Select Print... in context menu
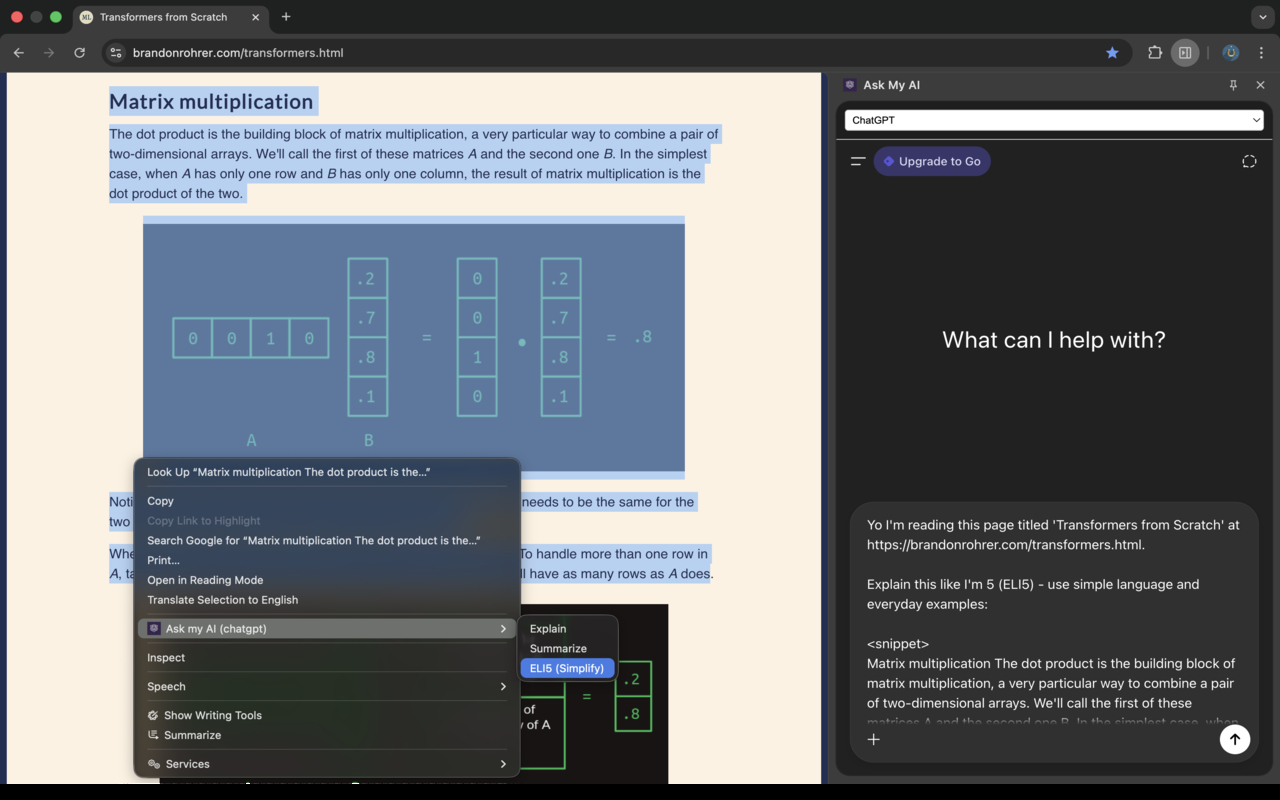Screen dimensions: 1280x800 [x=327, y=560]
